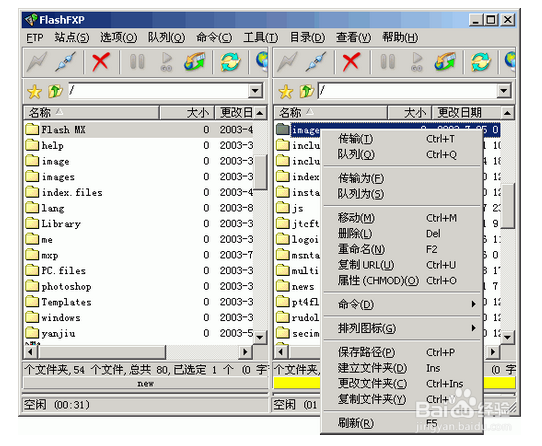Screen dimensions: 542x446
Task: Select the mxp folder row
Action: coord(139,255)
